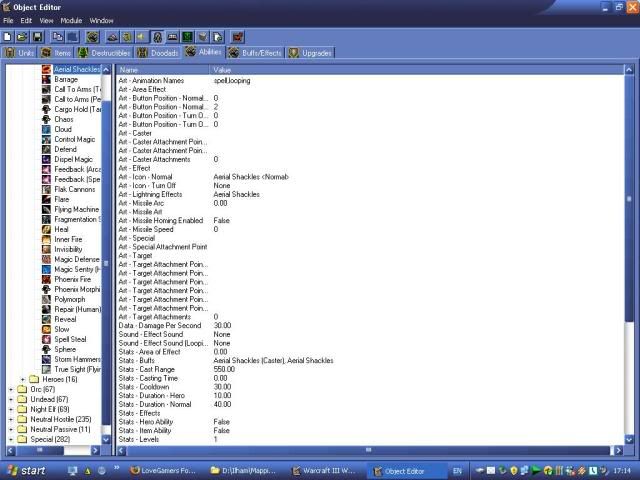Screen dimensions: 640x480
Task: Open the Upgrades tab
Action: [x=311, y=53]
